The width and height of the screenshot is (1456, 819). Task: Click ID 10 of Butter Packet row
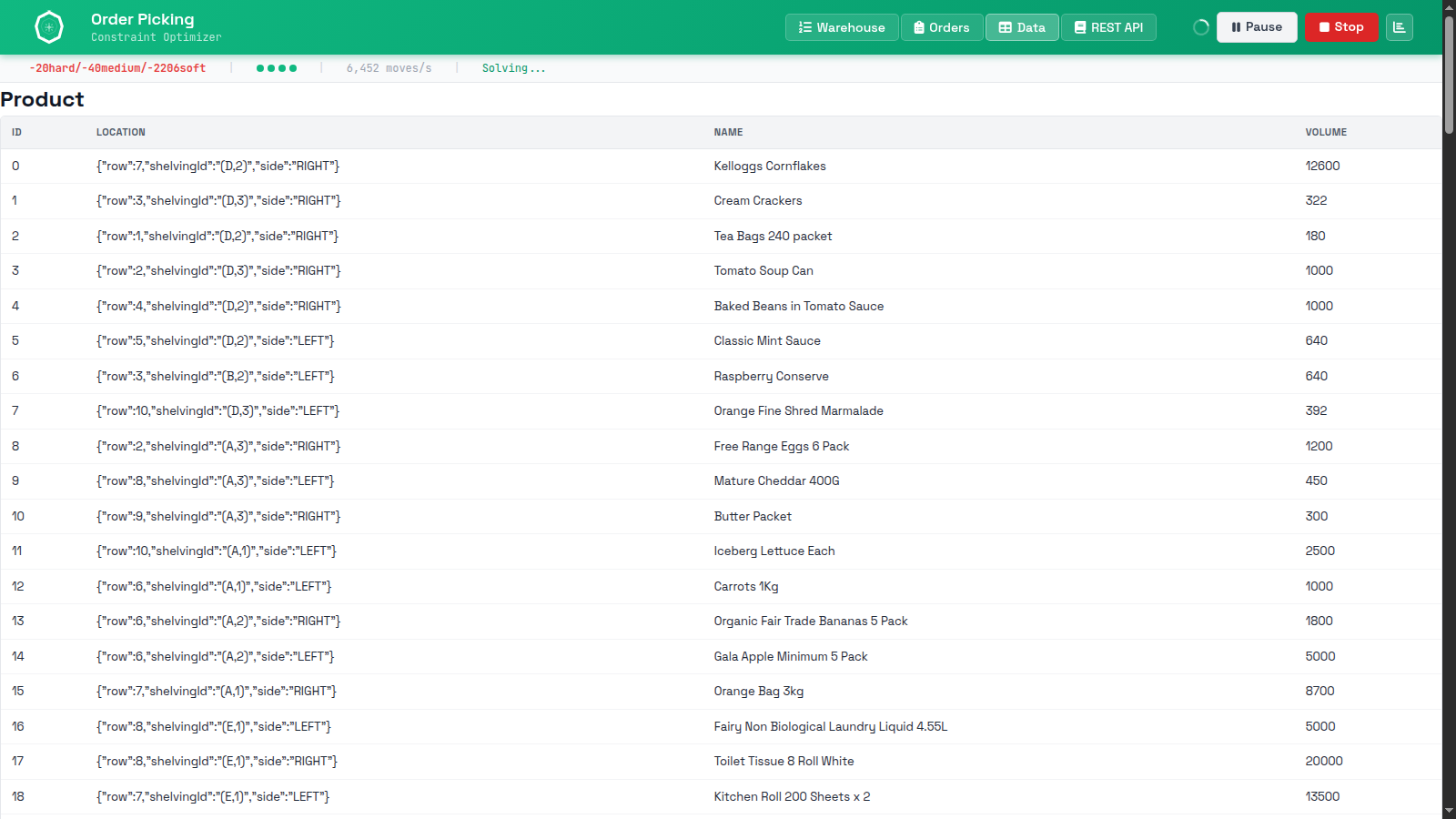coord(18,516)
